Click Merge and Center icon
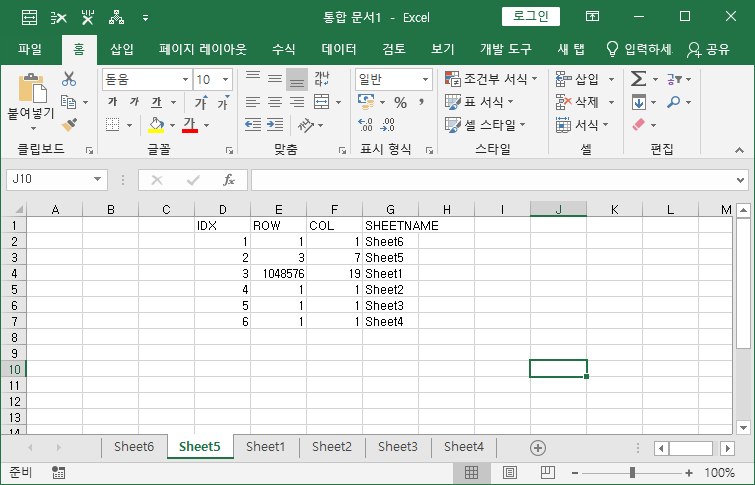Screen dimensions: 755x485 pyautogui.click(x=322, y=102)
